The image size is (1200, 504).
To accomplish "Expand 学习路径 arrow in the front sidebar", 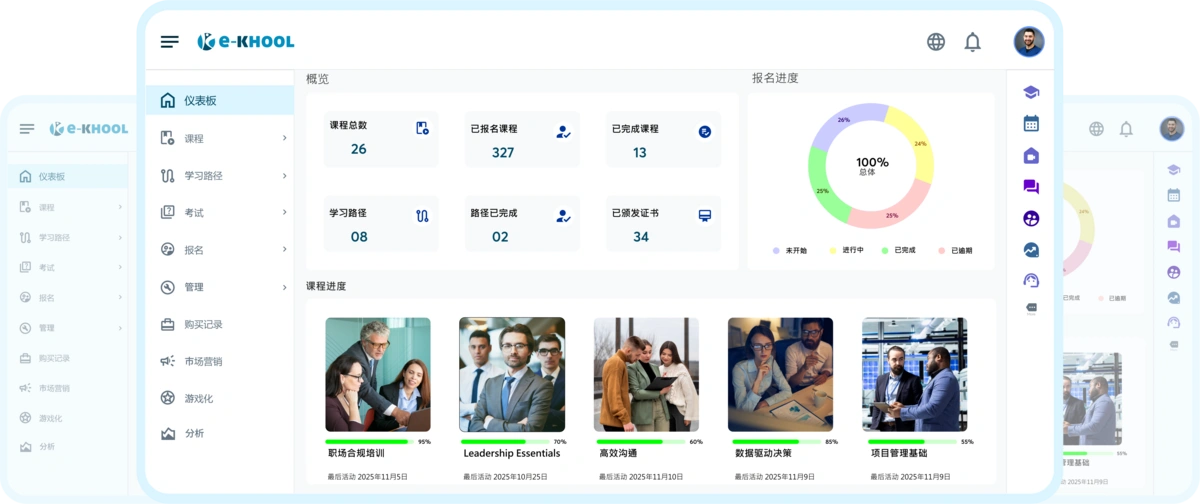I will [x=284, y=176].
